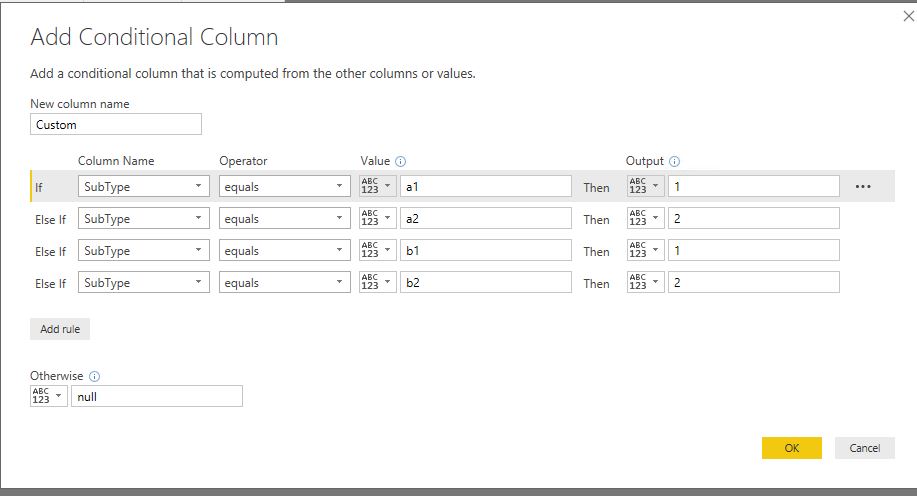Open the Column Name dropdown in the If row
917x496 pixels.
[x=144, y=186]
